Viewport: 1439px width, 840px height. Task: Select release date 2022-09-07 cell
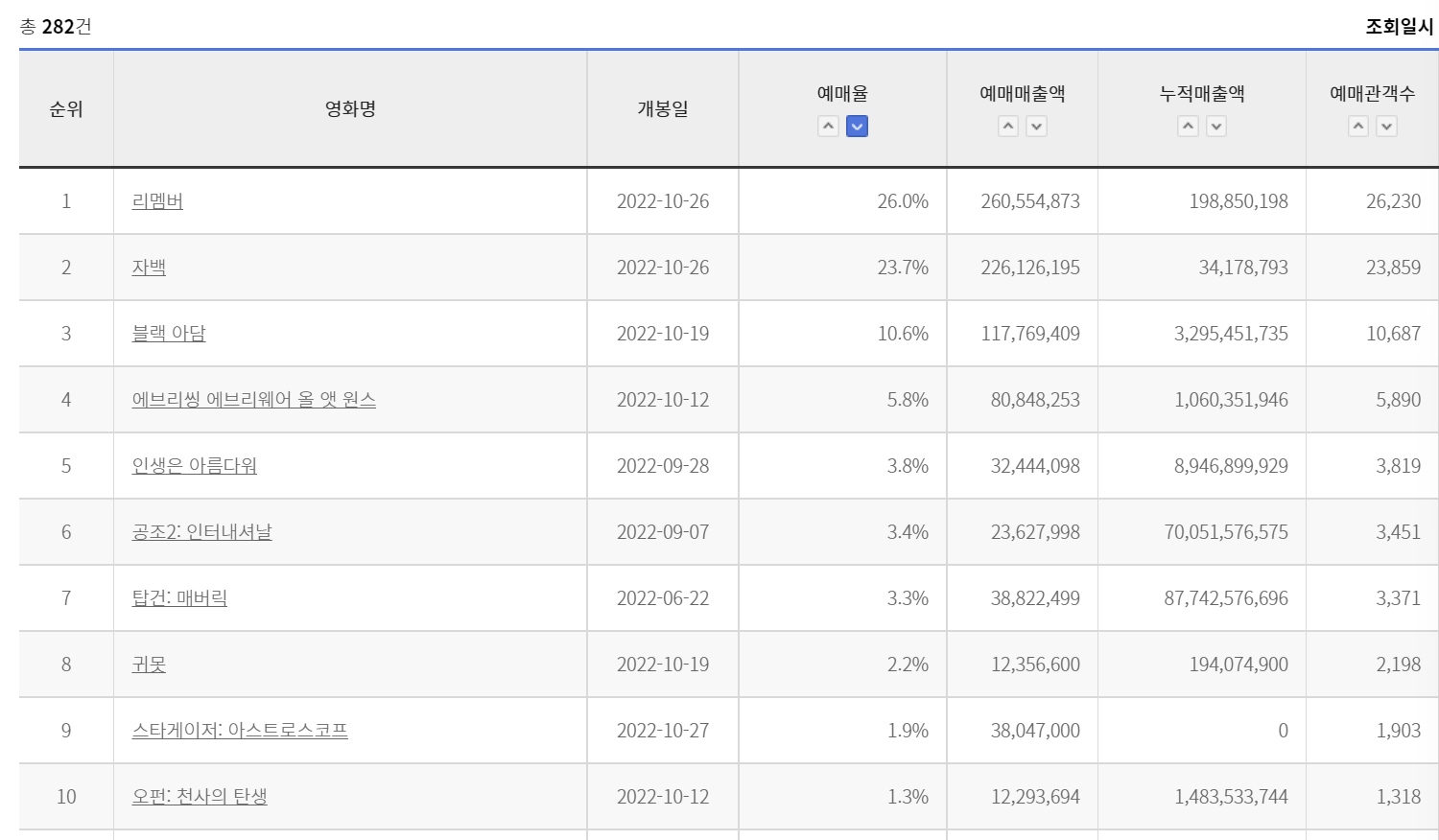pos(663,532)
